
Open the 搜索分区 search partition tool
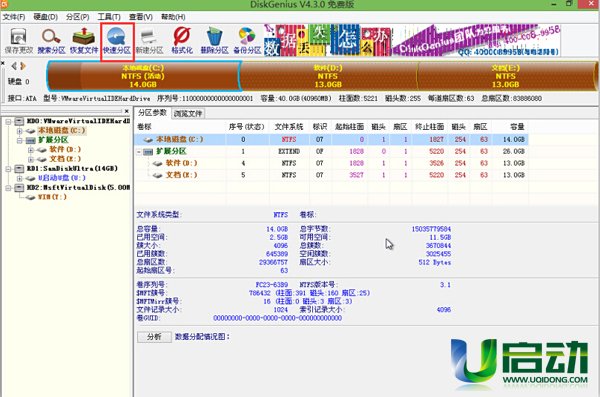click(x=51, y=41)
